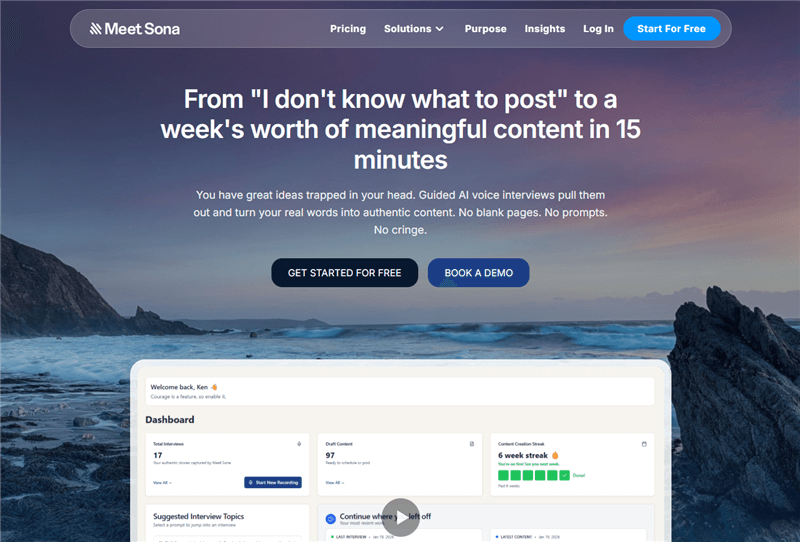Viewport: 800px width, 542px height.
Task: Click View All under Draft Content
Action: coord(335,482)
